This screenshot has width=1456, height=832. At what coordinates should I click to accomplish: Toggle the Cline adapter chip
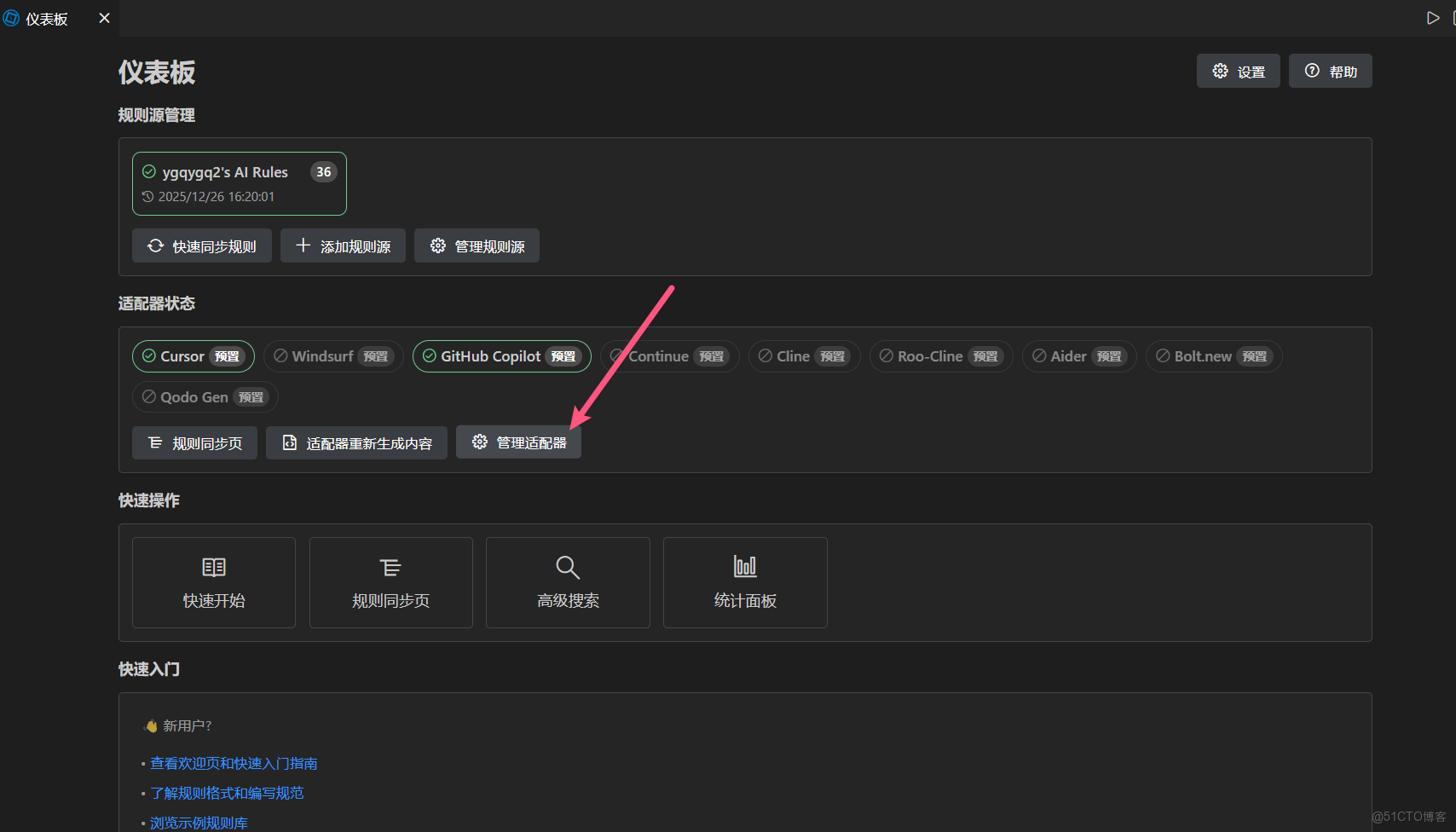[x=805, y=356]
